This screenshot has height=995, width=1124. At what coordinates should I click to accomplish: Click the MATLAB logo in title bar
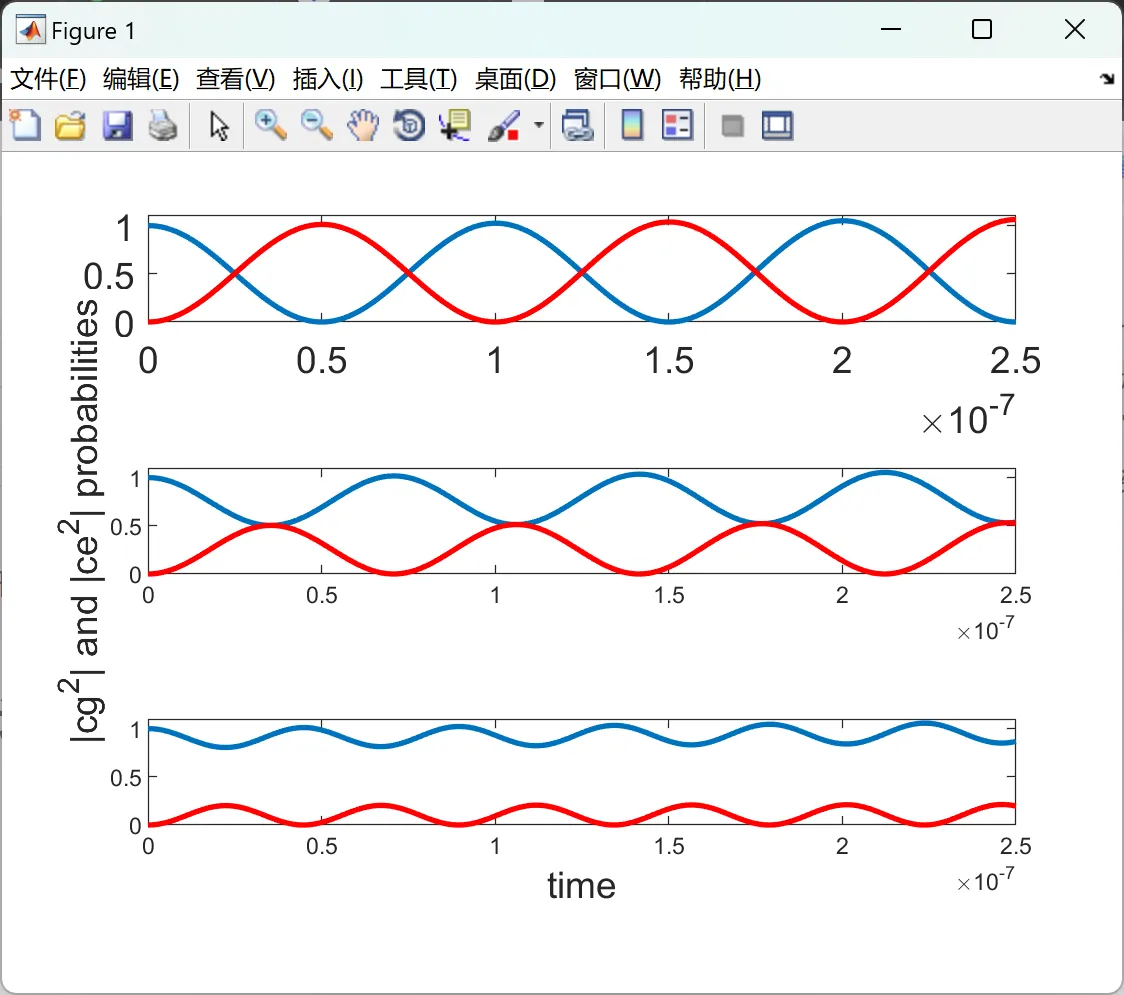tap(31, 30)
